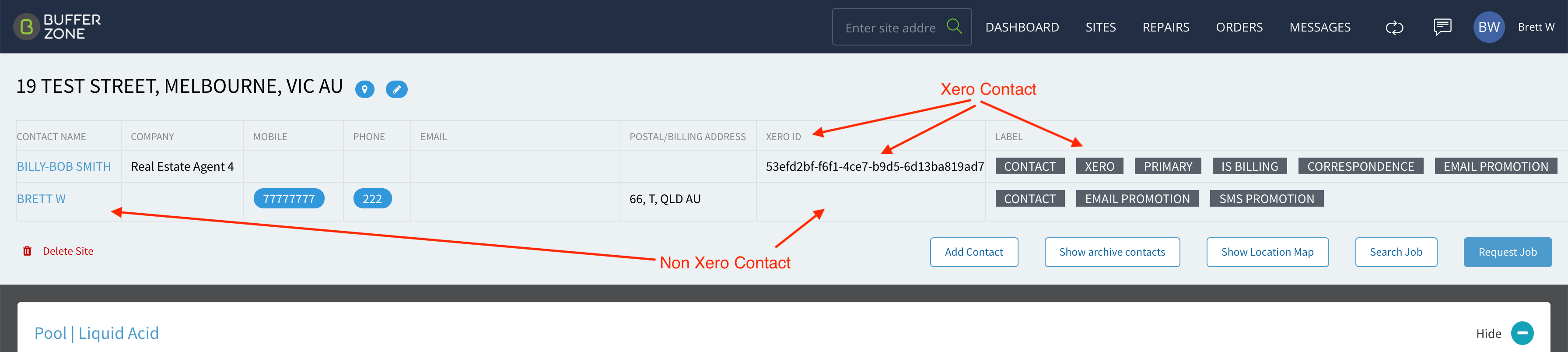Open the ORDERS section
This screenshot has height=352, width=1568.
(1239, 28)
